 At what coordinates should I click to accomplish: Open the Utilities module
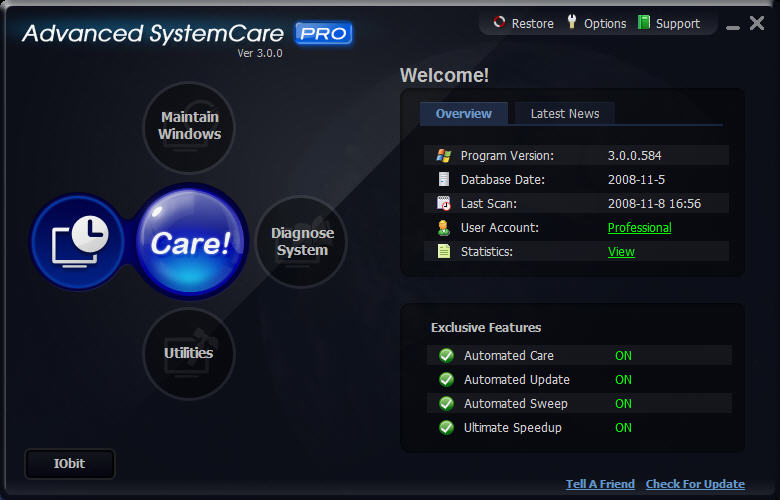[x=189, y=353]
